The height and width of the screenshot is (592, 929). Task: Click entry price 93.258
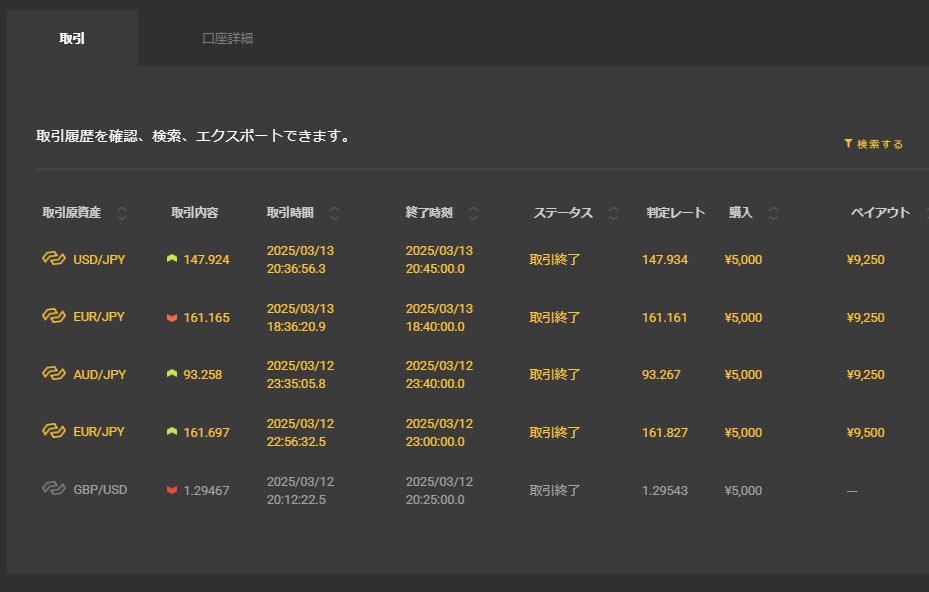[x=203, y=375]
